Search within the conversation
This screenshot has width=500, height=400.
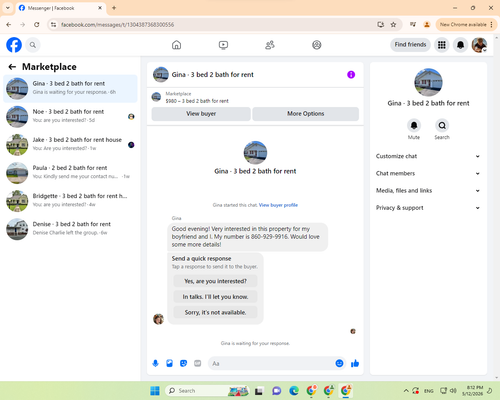tap(442, 126)
